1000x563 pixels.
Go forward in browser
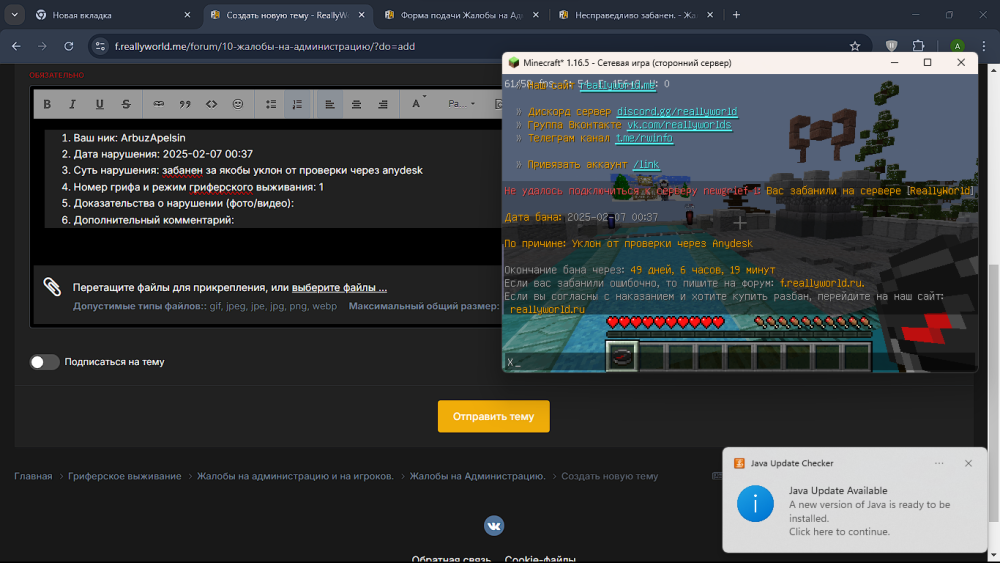pyautogui.click(x=42, y=46)
